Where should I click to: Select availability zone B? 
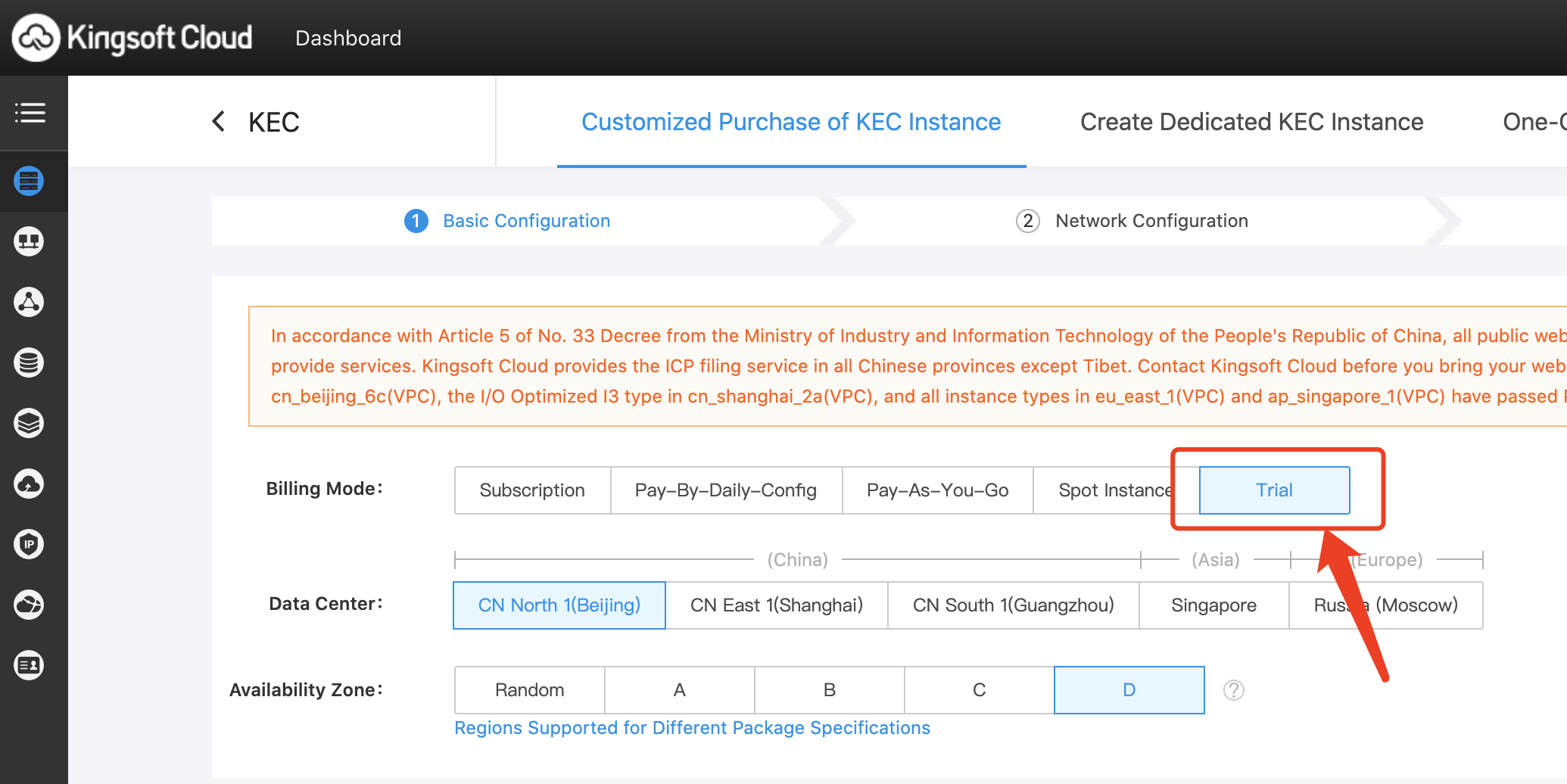[x=829, y=690]
